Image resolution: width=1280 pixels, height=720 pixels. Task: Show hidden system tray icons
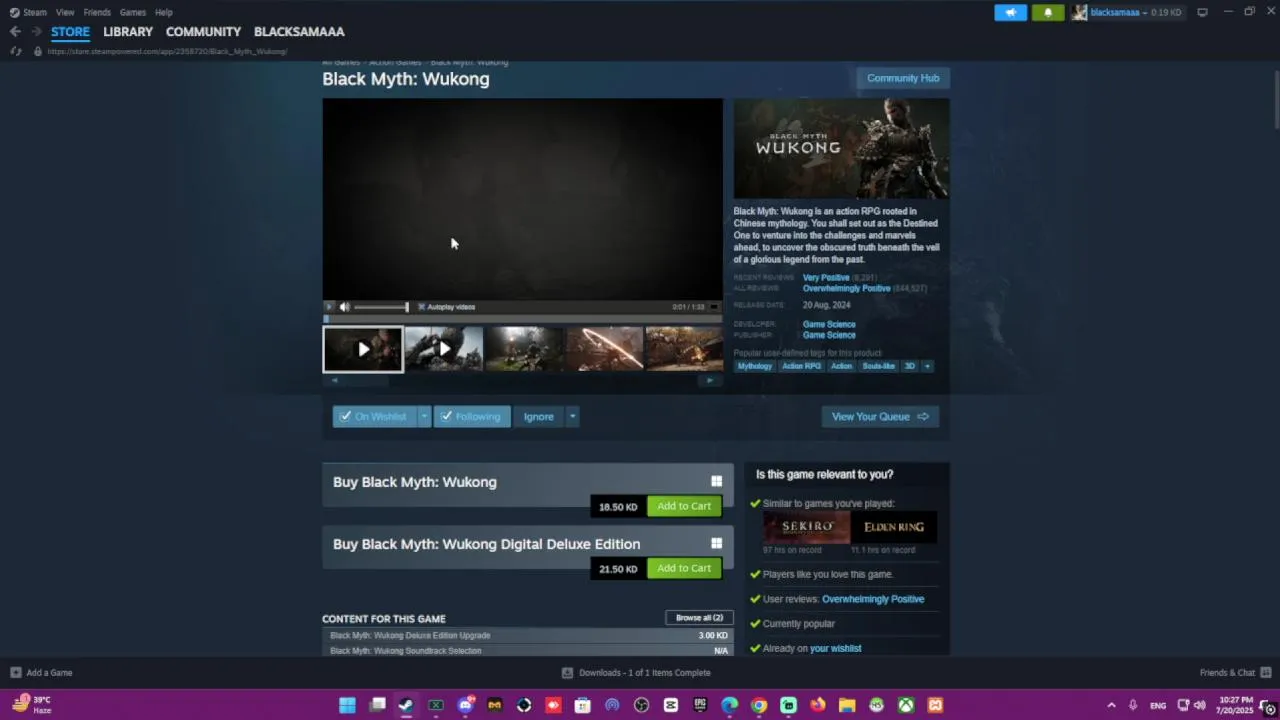[1111, 705]
